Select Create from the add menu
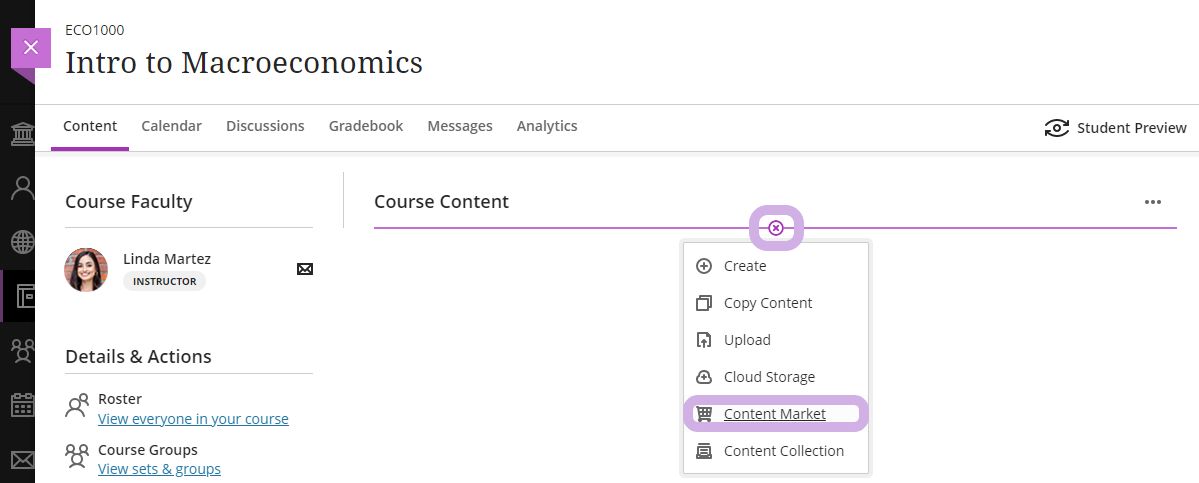1199x483 pixels. pos(745,266)
